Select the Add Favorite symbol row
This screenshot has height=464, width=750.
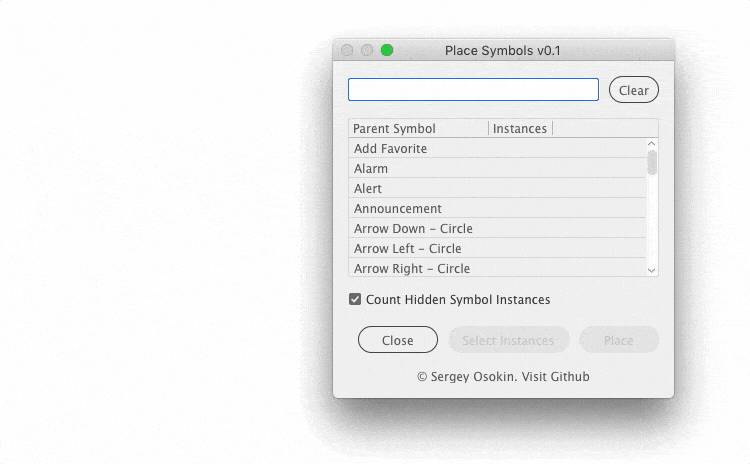(497, 149)
